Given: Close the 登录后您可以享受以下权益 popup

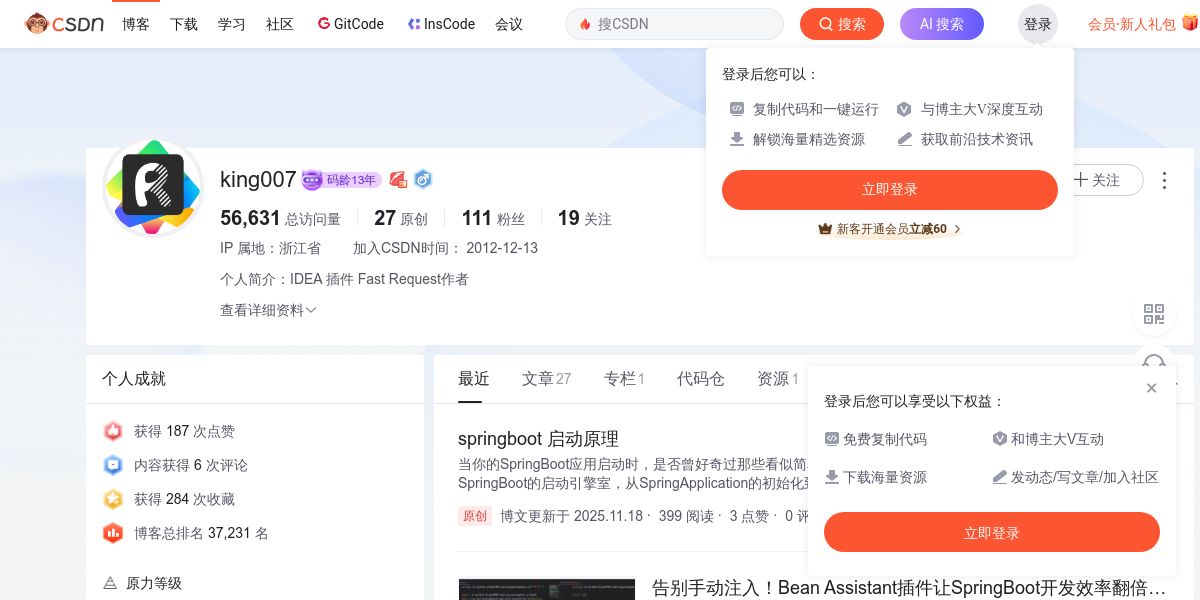Looking at the screenshot, I should [x=1151, y=388].
